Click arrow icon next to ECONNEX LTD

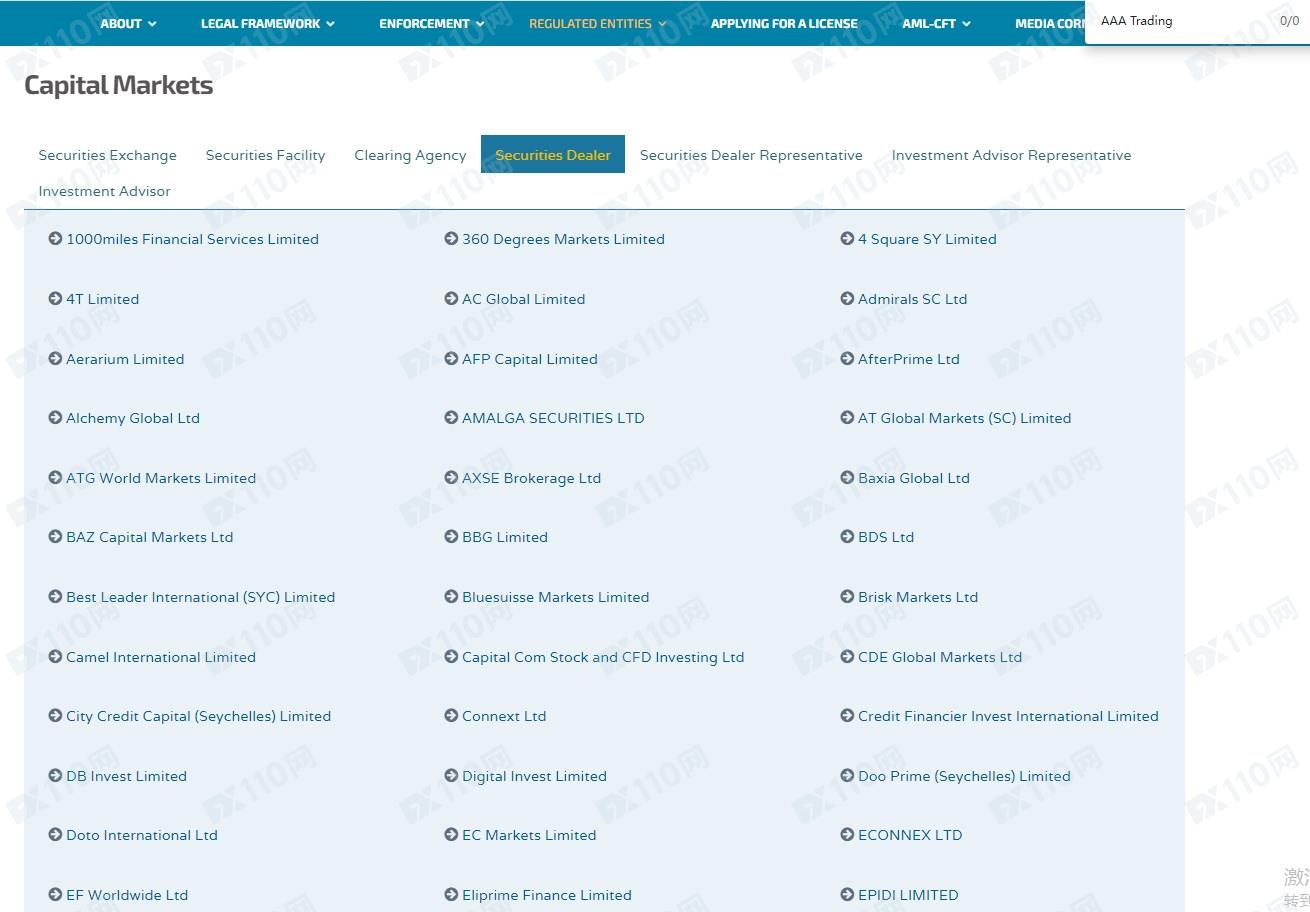pyautogui.click(x=847, y=835)
